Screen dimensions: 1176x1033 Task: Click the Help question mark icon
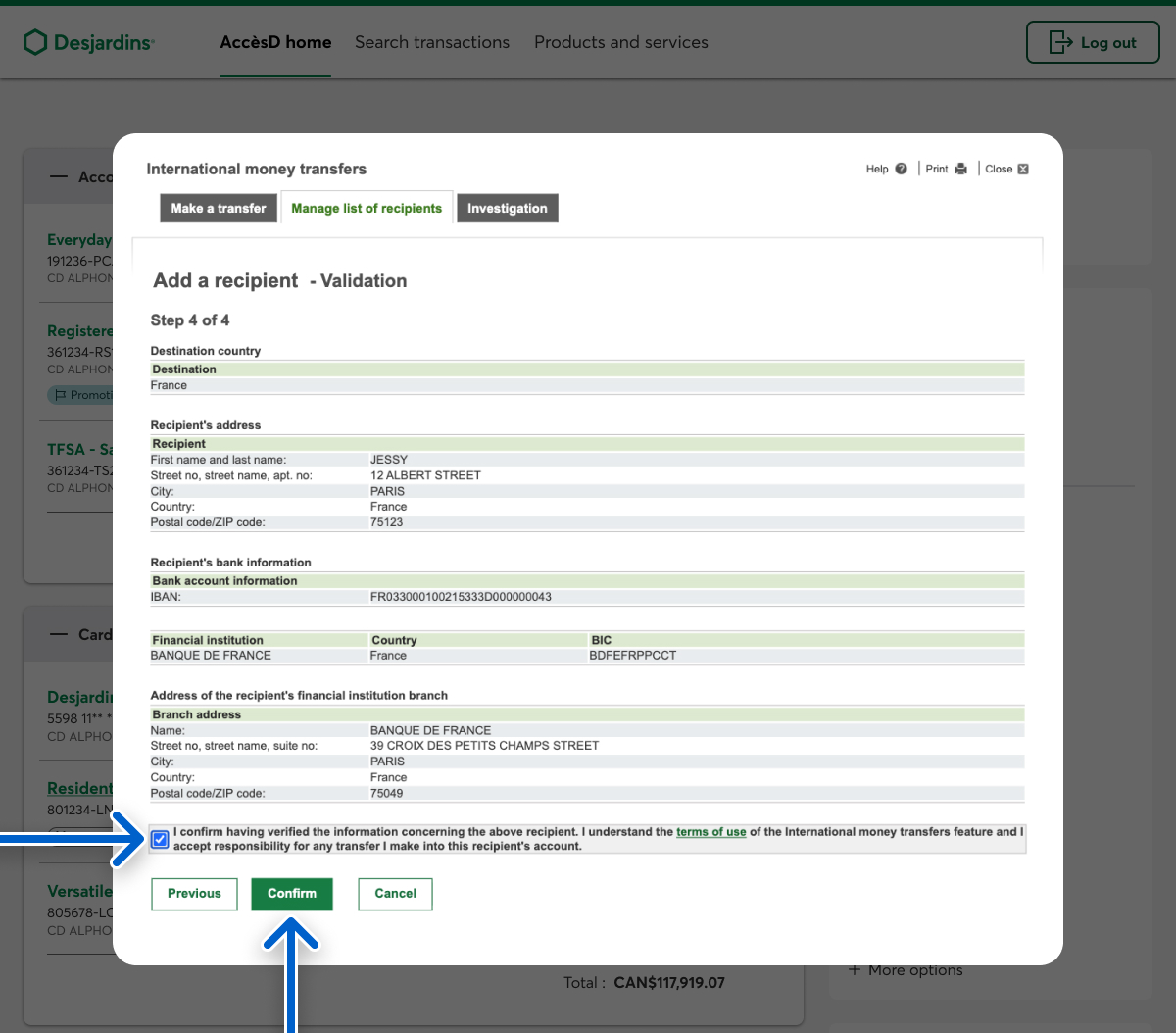[x=901, y=169]
